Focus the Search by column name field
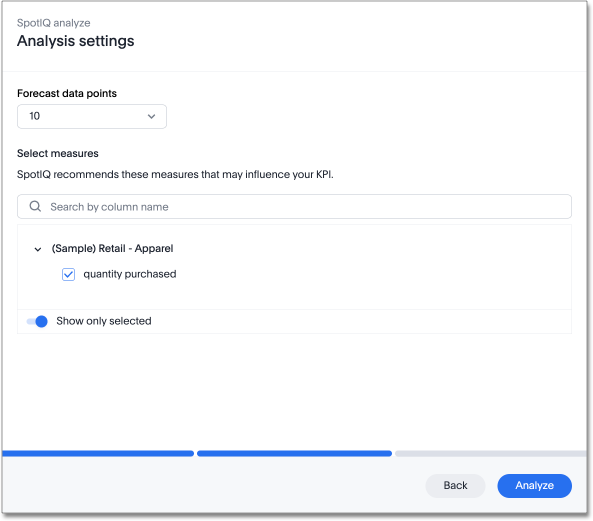This screenshot has width=593, height=521. click(294, 206)
